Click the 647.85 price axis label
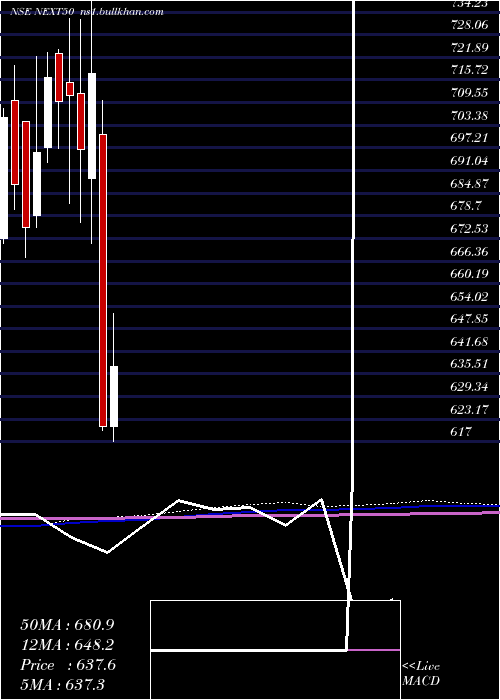The image size is (500, 700). pos(469,319)
